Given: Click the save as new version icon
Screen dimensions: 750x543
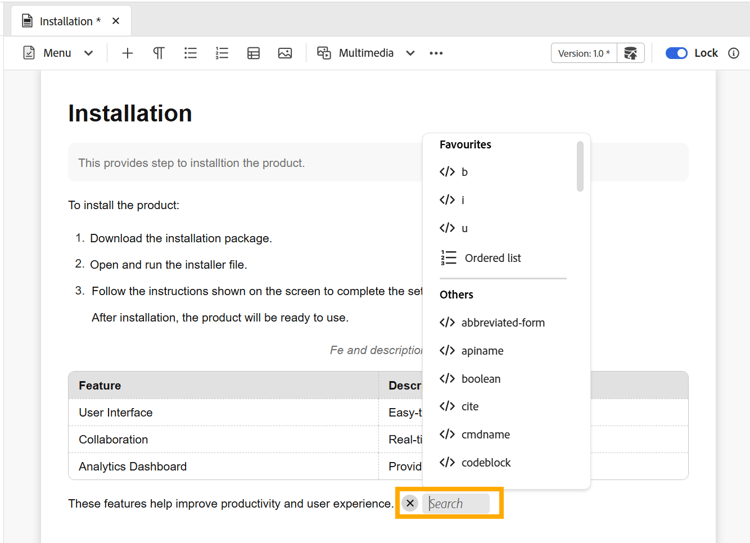Looking at the screenshot, I should (631, 53).
